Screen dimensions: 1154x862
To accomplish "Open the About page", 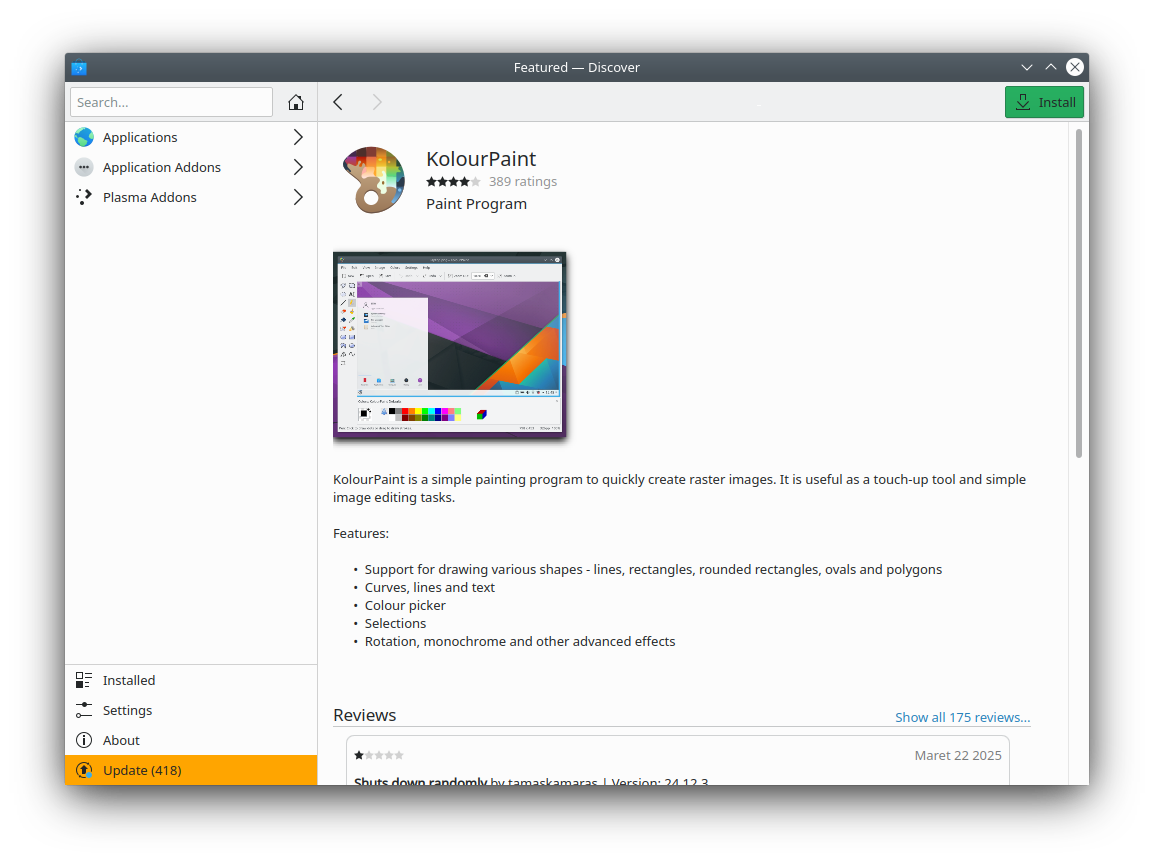I will (x=191, y=740).
